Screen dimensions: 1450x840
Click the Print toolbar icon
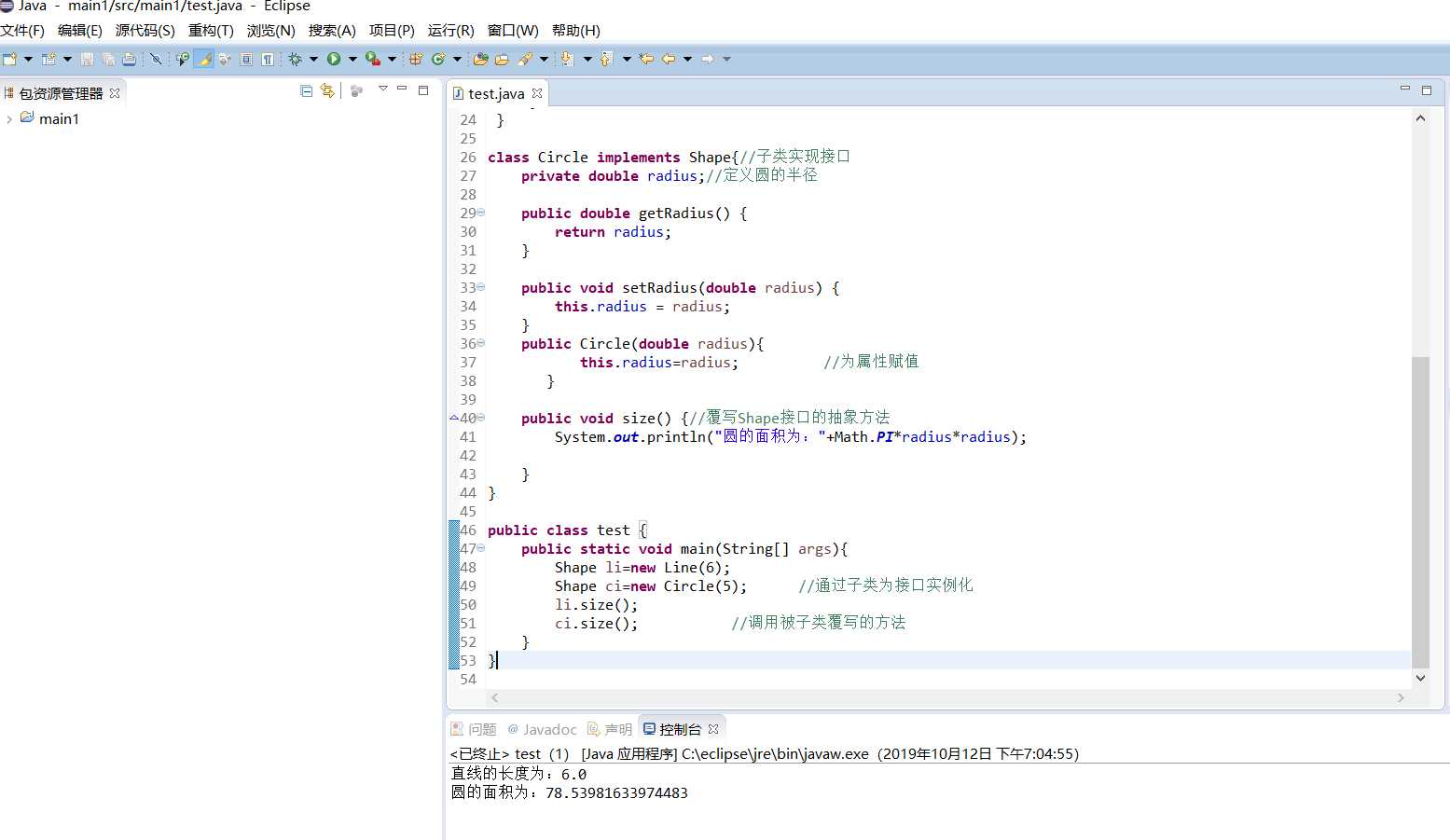pyautogui.click(x=130, y=59)
